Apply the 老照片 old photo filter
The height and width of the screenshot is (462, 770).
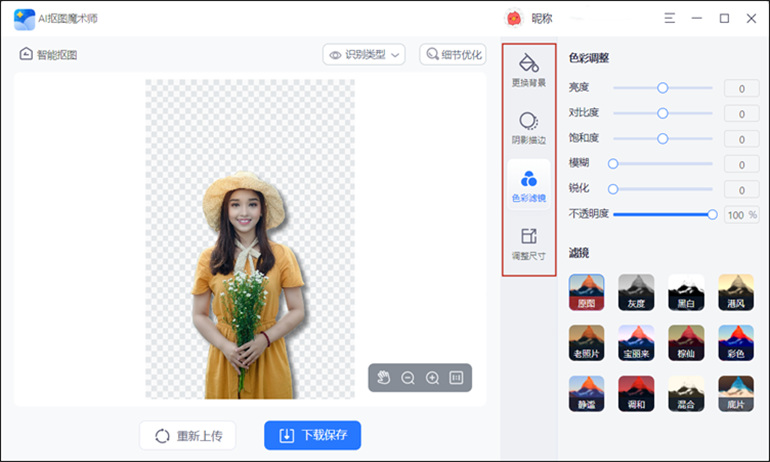[x=586, y=343]
